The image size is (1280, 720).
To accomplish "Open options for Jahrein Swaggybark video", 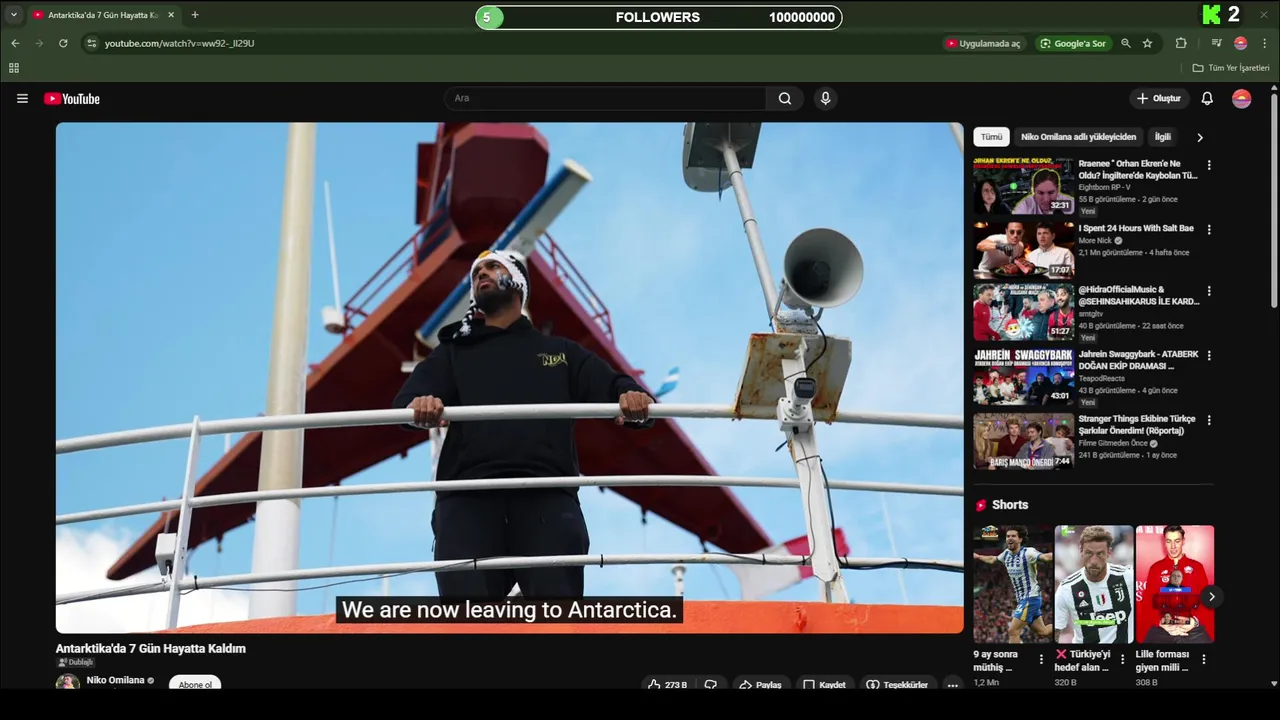I will click(1209, 355).
